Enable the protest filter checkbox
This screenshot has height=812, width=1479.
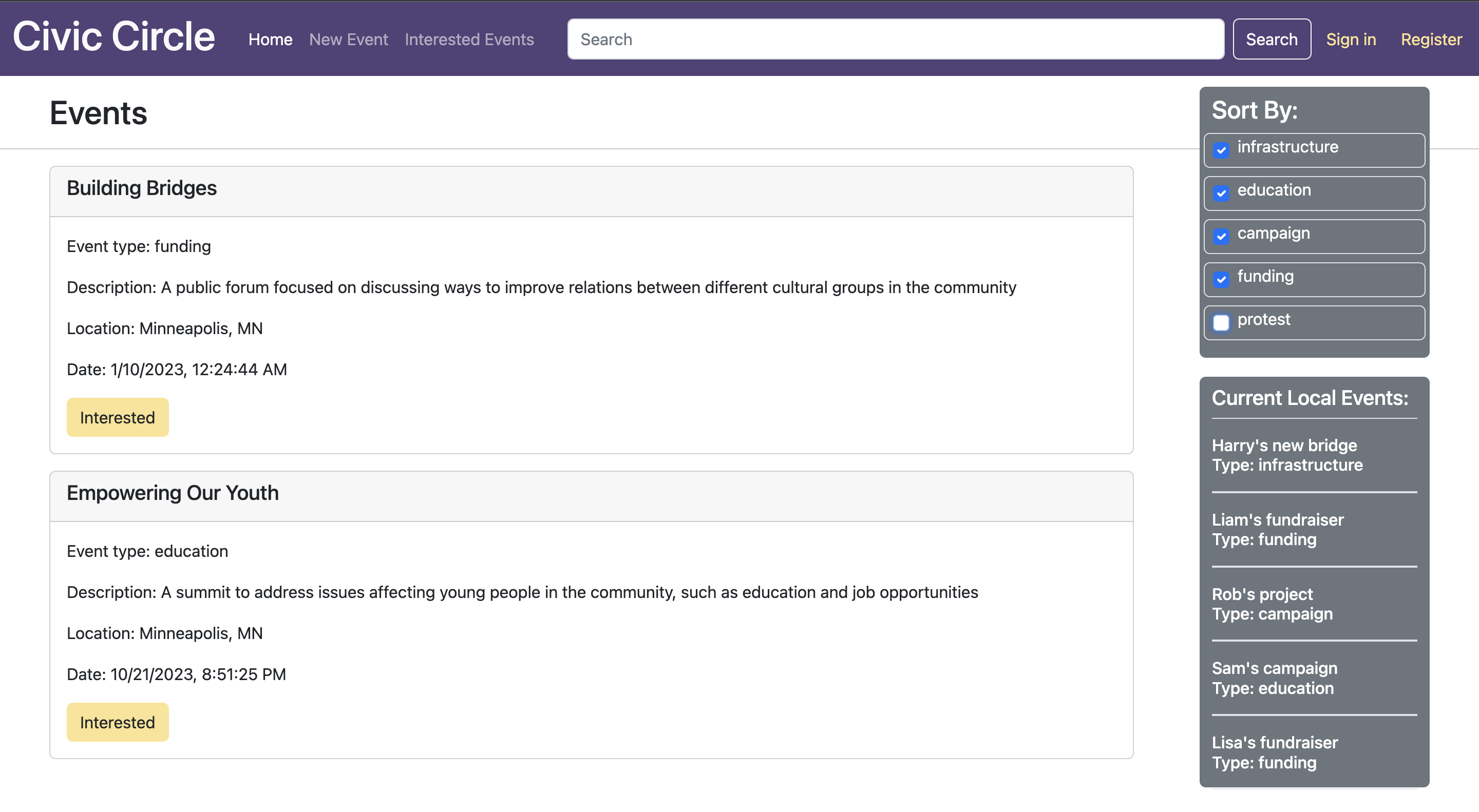(1221, 322)
